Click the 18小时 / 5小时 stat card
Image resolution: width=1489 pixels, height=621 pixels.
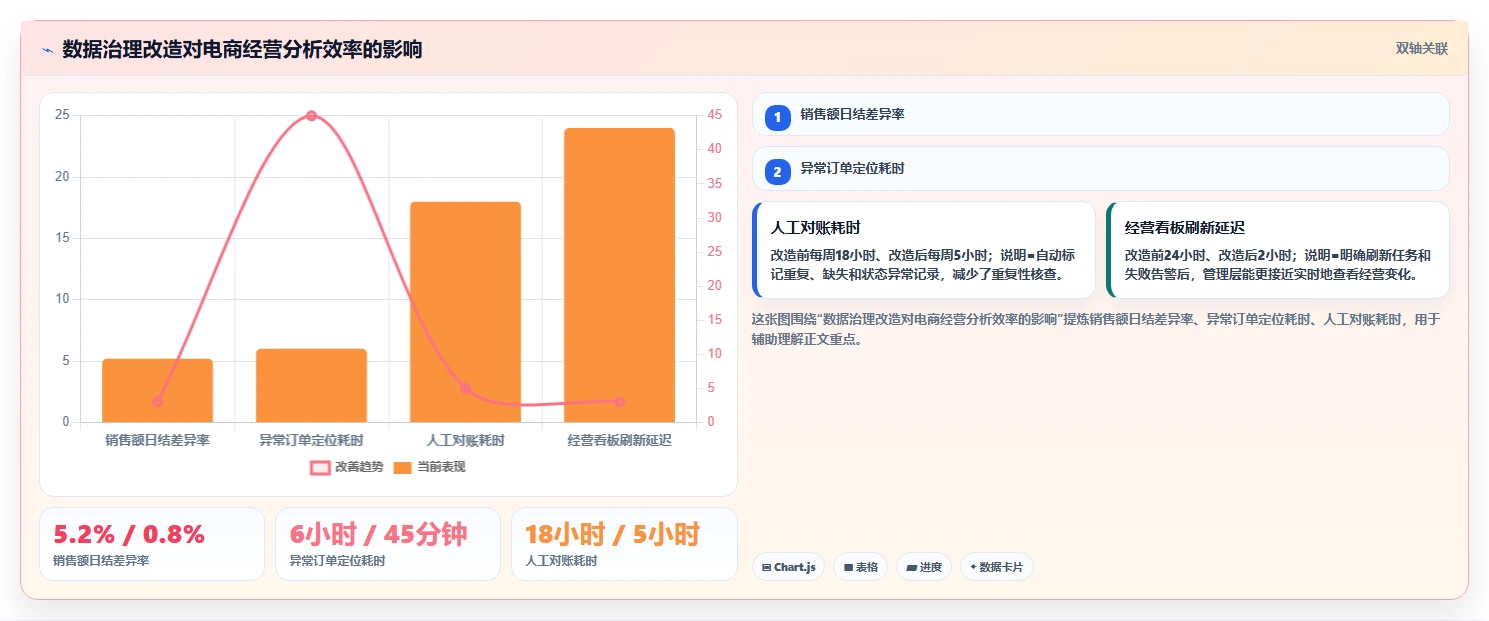(624, 544)
